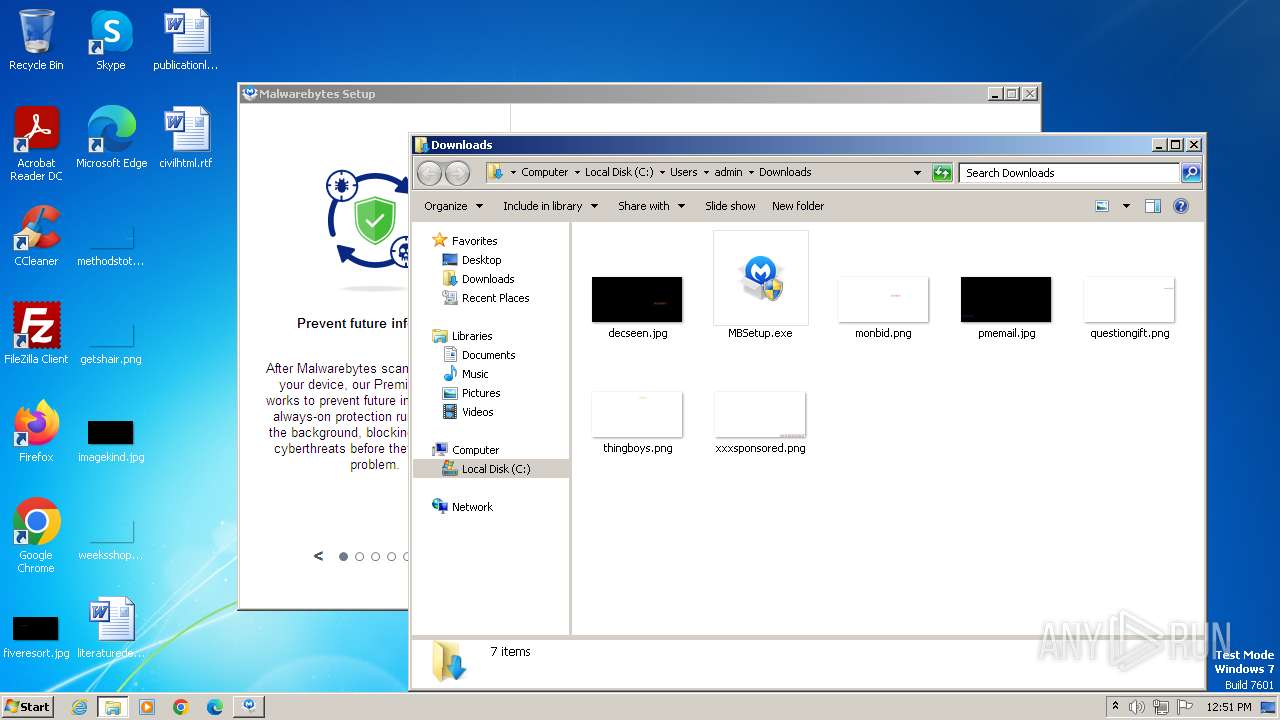Expand view options dropdown arrow
Viewport: 1280px width, 720px height.
pos(1126,206)
